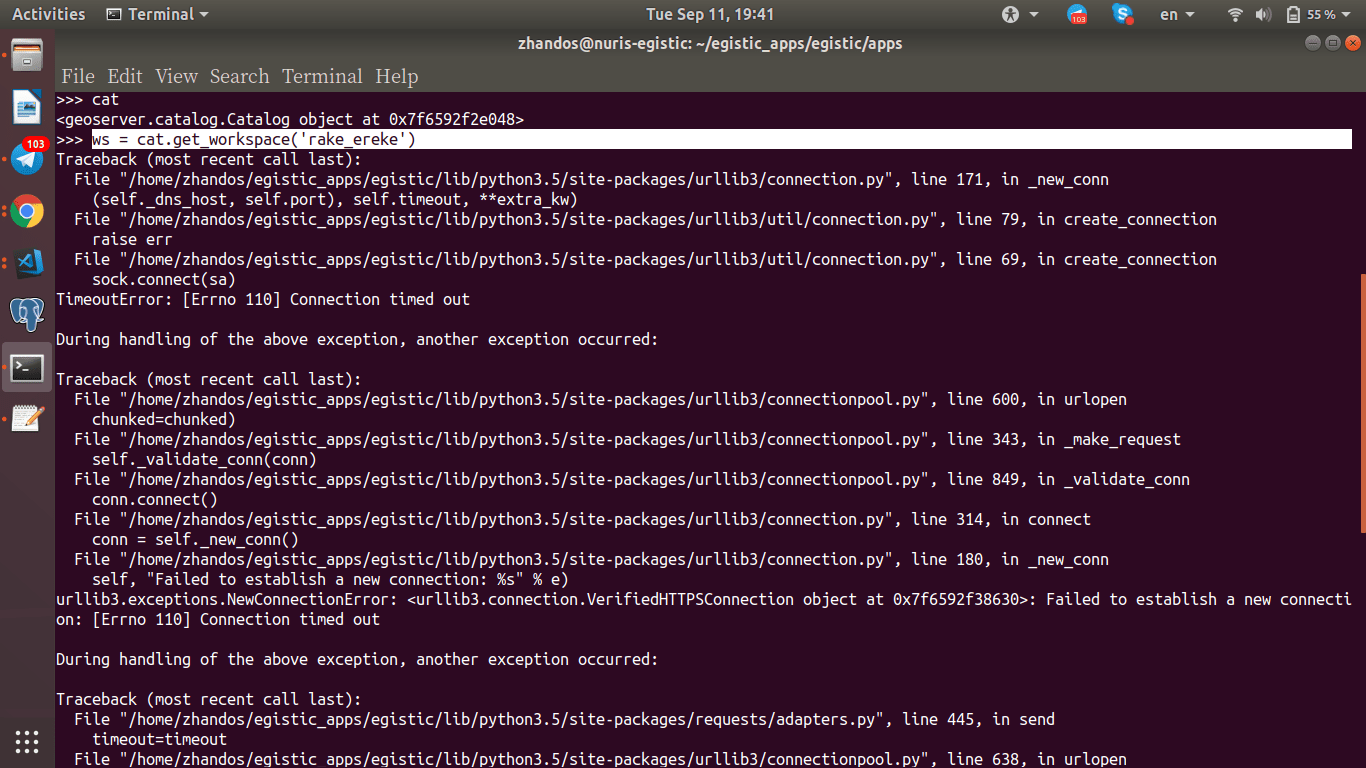Open the Help menu
This screenshot has width=1366, height=768.
[396, 76]
